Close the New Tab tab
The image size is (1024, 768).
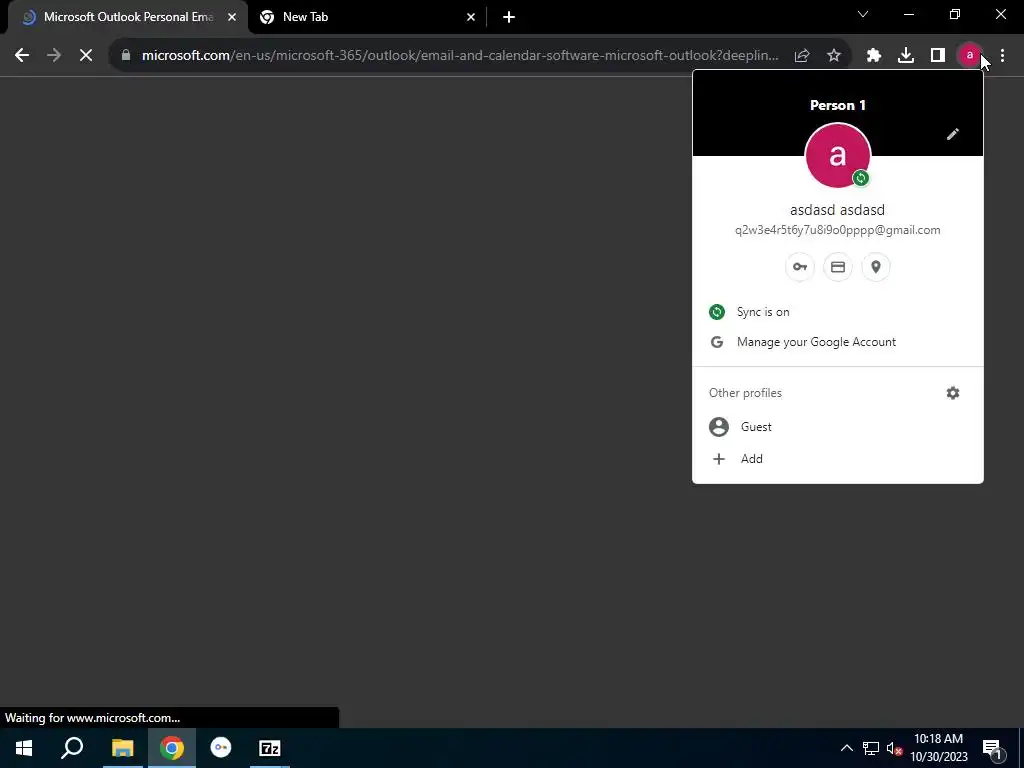coord(471,17)
